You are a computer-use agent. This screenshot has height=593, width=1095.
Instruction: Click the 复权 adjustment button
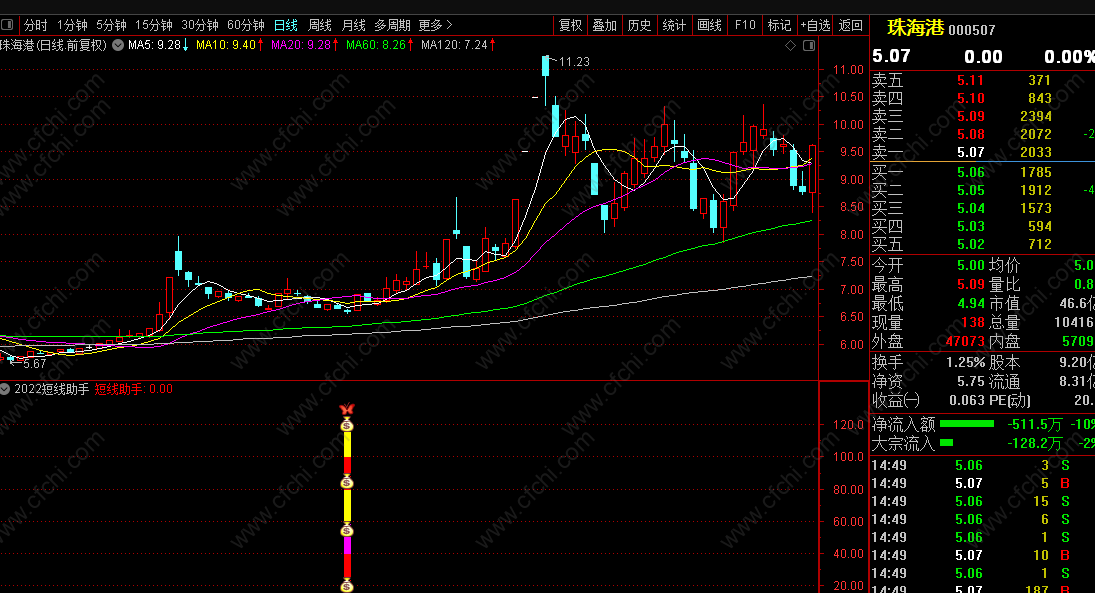click(x=571, y=25)
